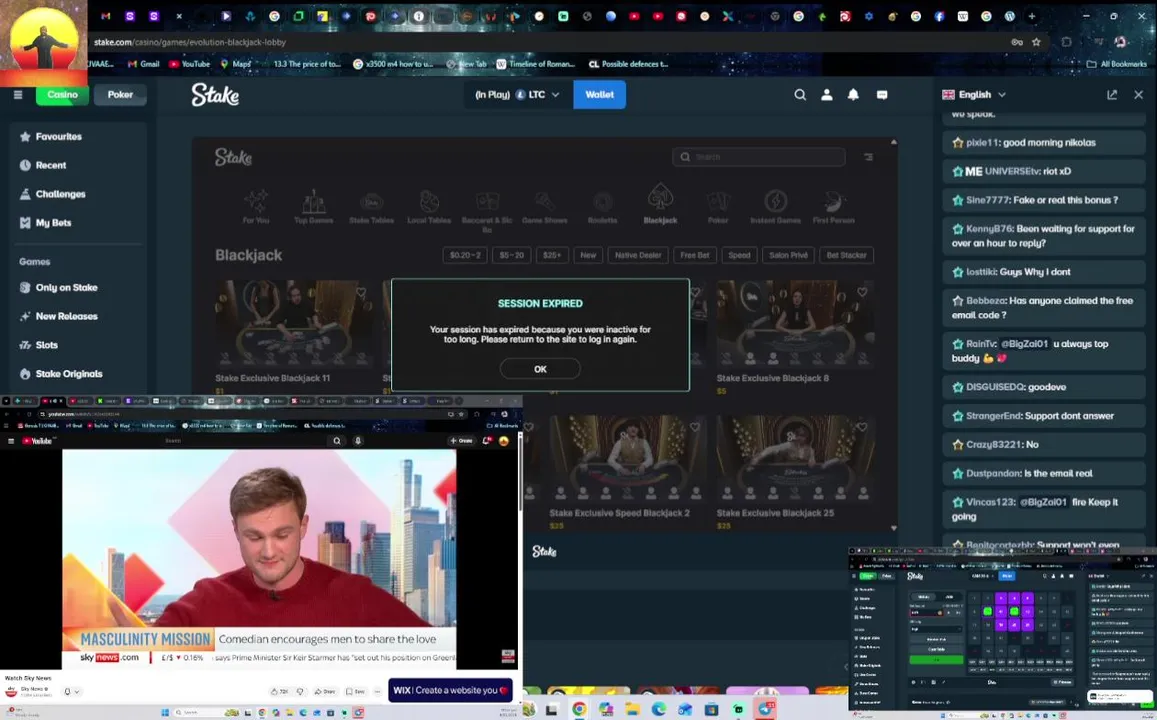Click the Native Dealer filter button
1157x720 pixels.
point(638,255)
